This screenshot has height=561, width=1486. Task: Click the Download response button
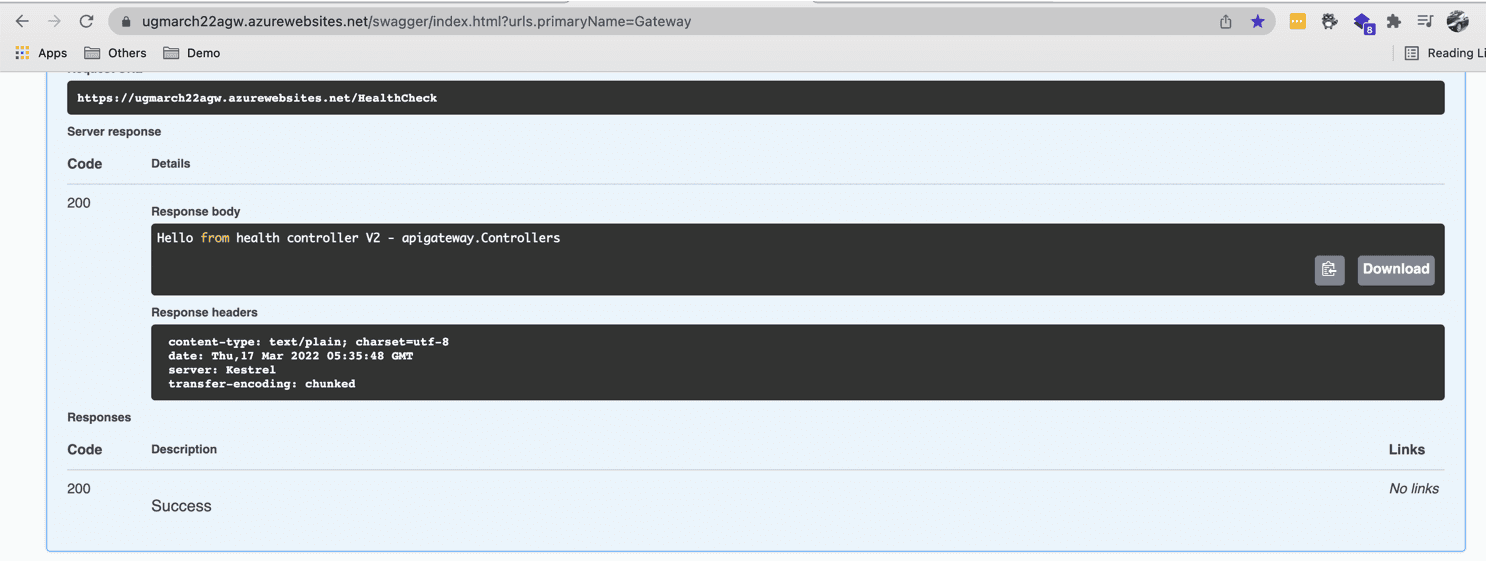pyautogui.click(x=1395, y=269)
